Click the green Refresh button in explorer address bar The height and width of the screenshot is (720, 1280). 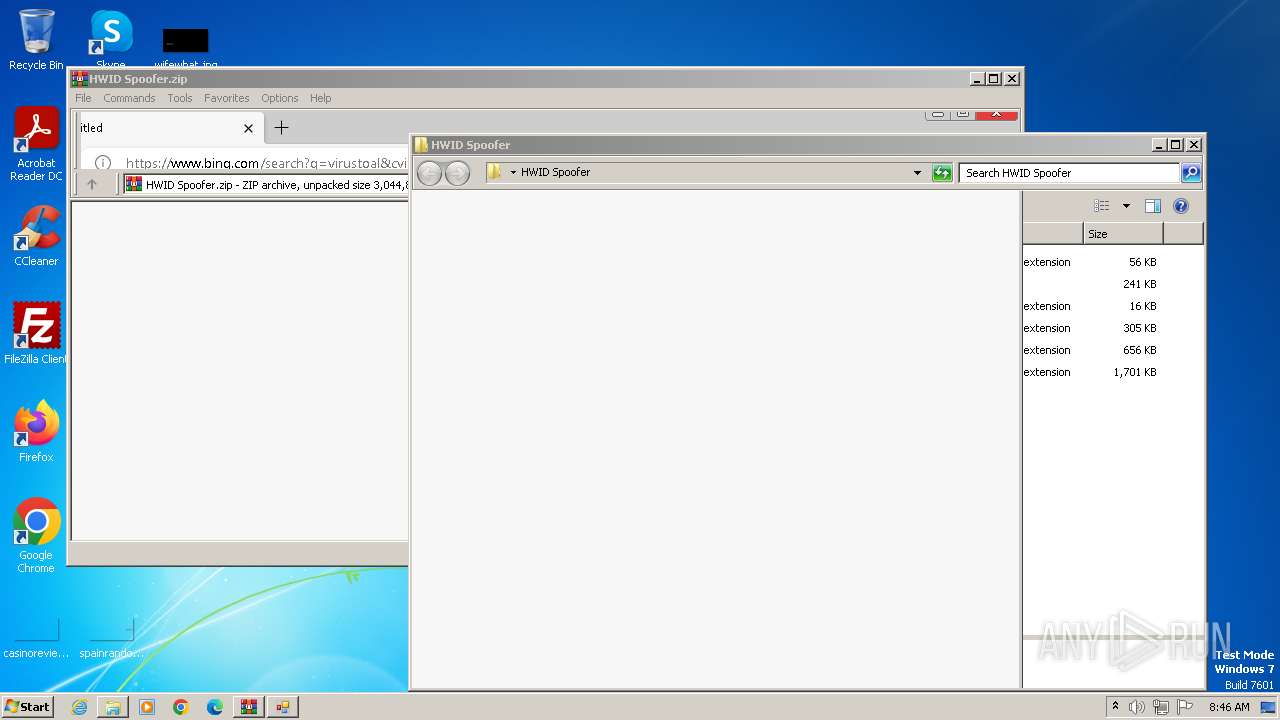942,173
